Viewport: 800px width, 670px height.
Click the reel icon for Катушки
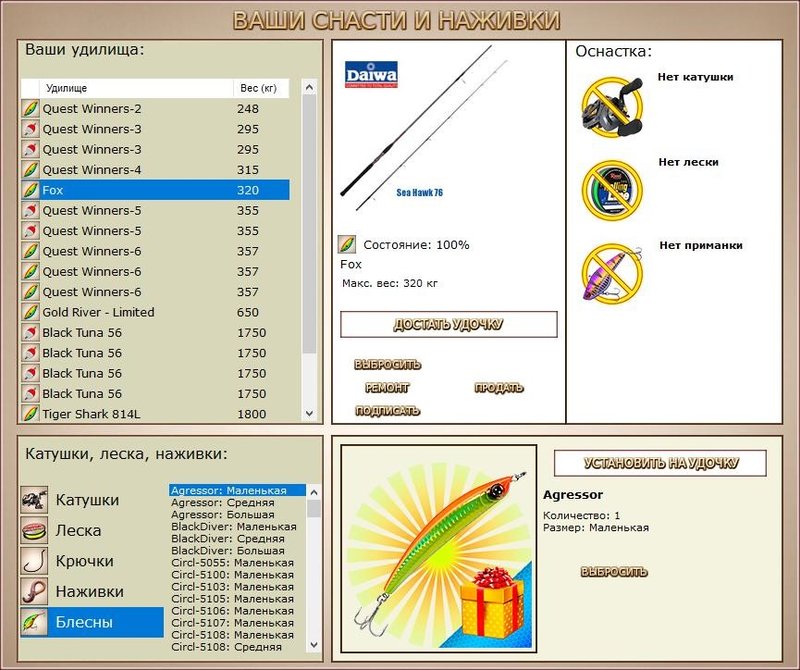point(34,500)
